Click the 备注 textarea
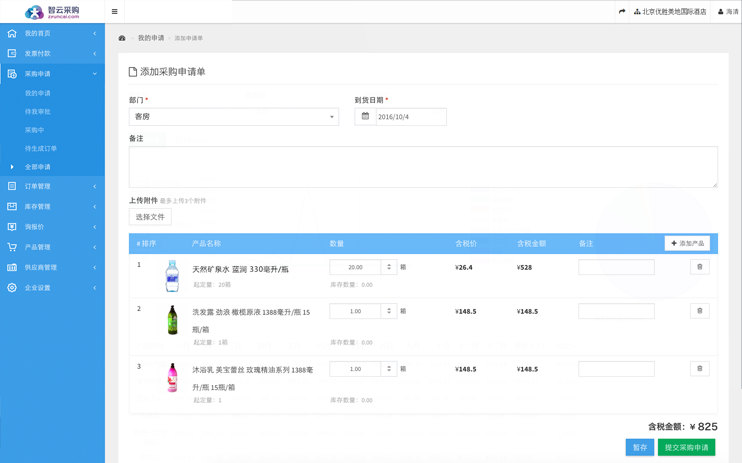 (422, 166)
